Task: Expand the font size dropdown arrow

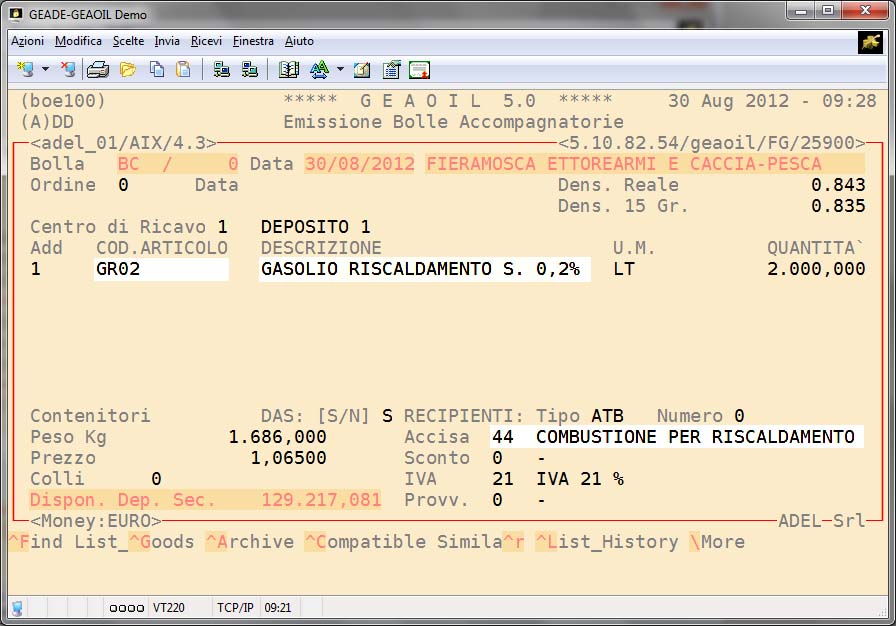Action: pyautogui.click(x=339, y=70)
